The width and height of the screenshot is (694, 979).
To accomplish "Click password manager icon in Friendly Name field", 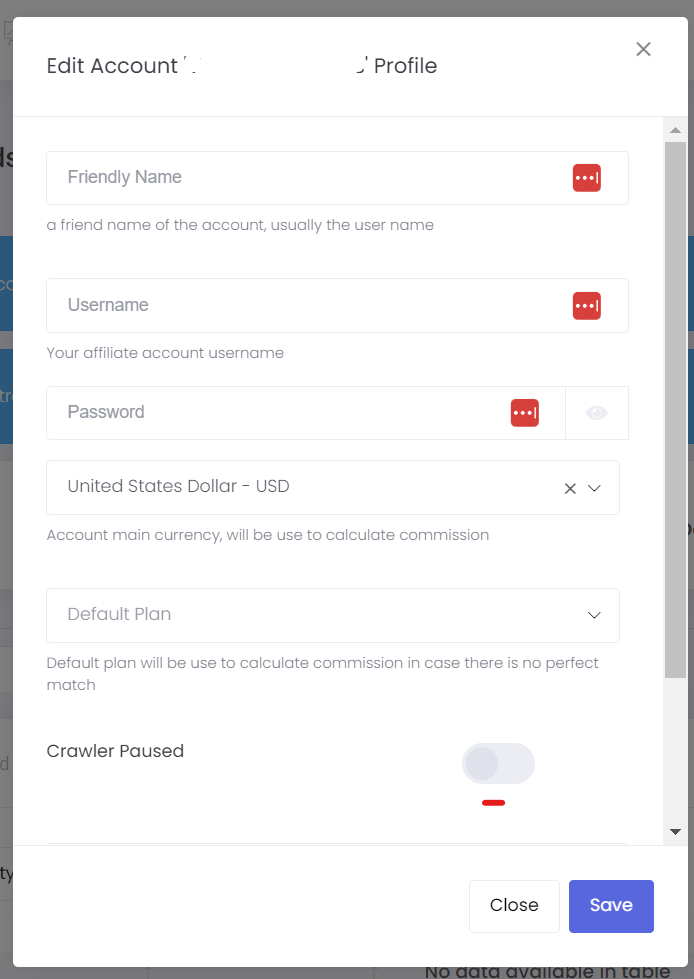I will [587, 178].
